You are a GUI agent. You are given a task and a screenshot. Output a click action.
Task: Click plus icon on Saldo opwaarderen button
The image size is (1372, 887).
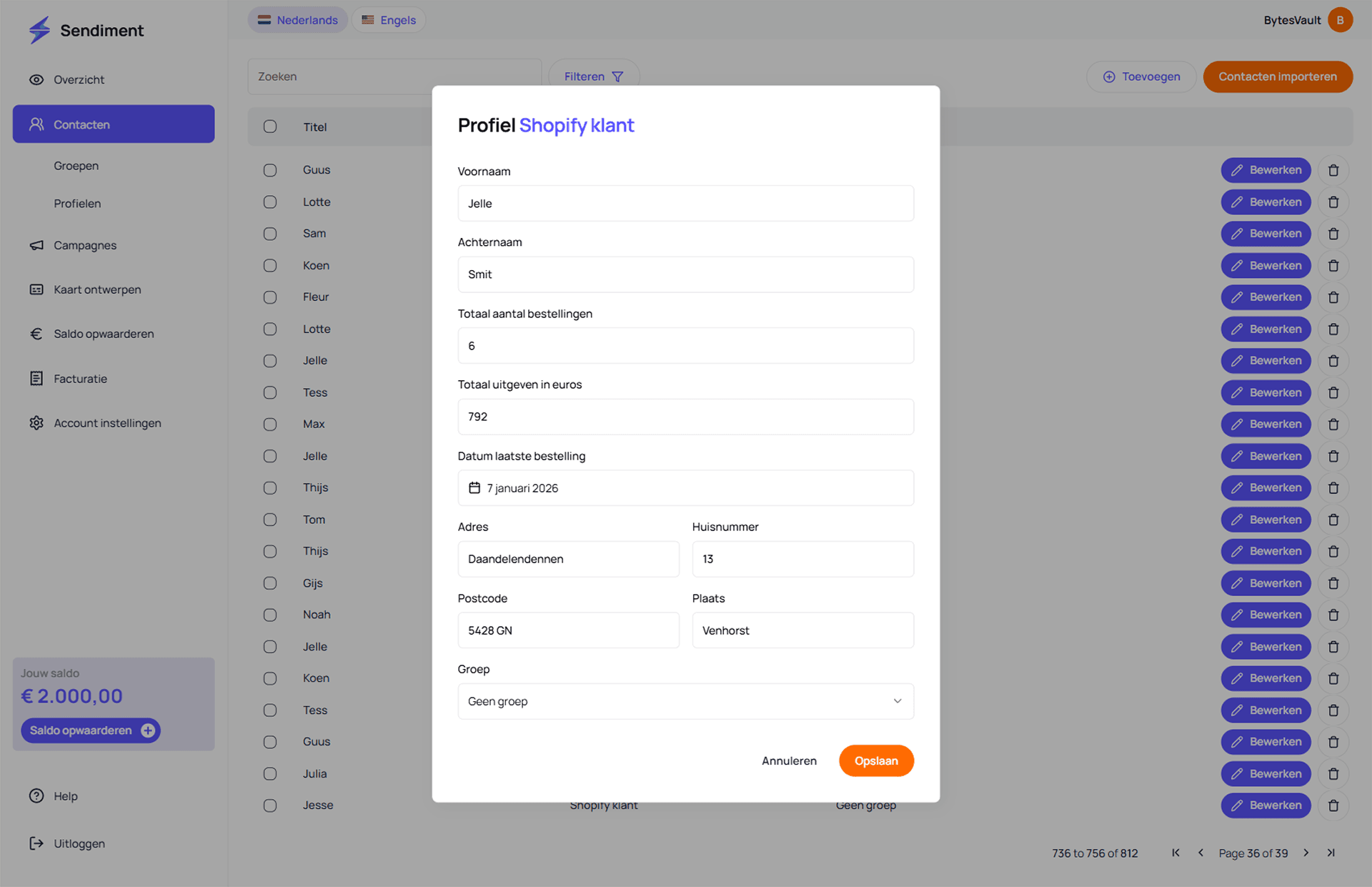(148, 730)
